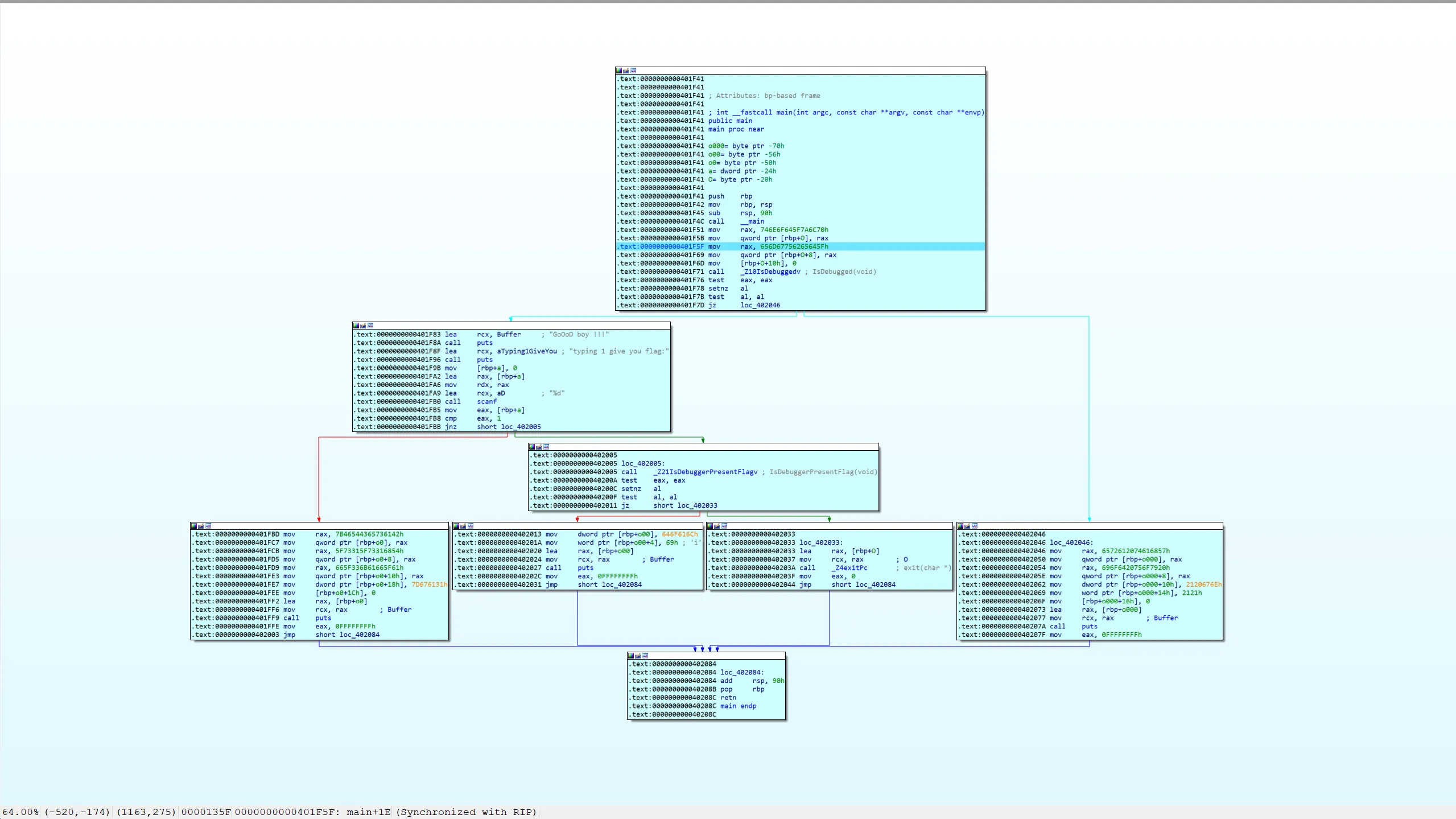Click the group node icon on the loc_402084 block
The image size is (1456, 819).
pyautogui.click(x=646, y=656)
